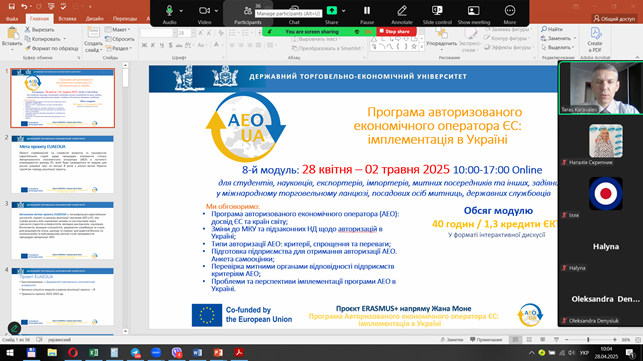
Task: Open Примечания comments in the status bar
Action: (486, 340)
